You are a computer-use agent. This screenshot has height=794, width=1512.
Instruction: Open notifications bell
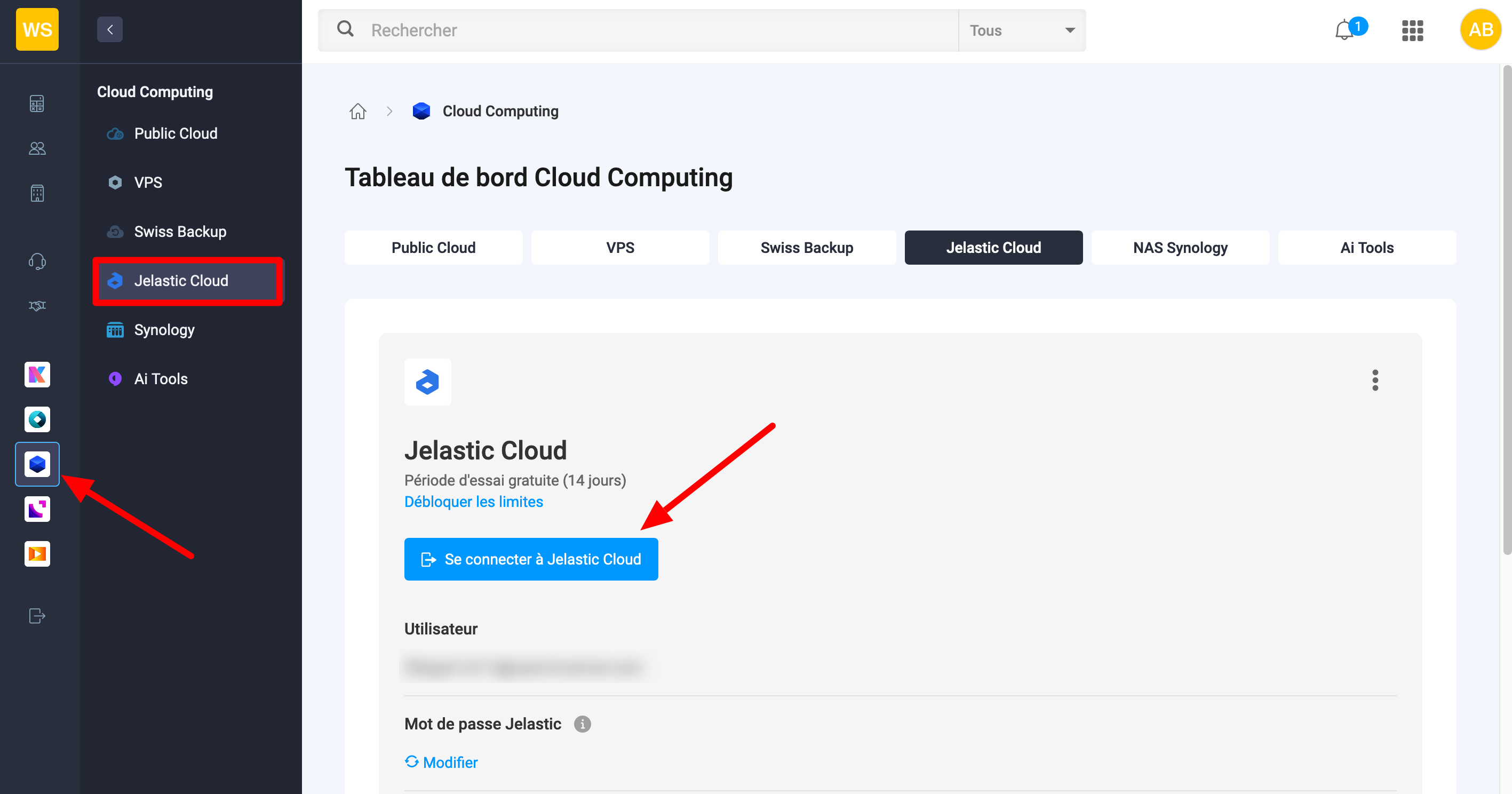(x=1344, y=30)
